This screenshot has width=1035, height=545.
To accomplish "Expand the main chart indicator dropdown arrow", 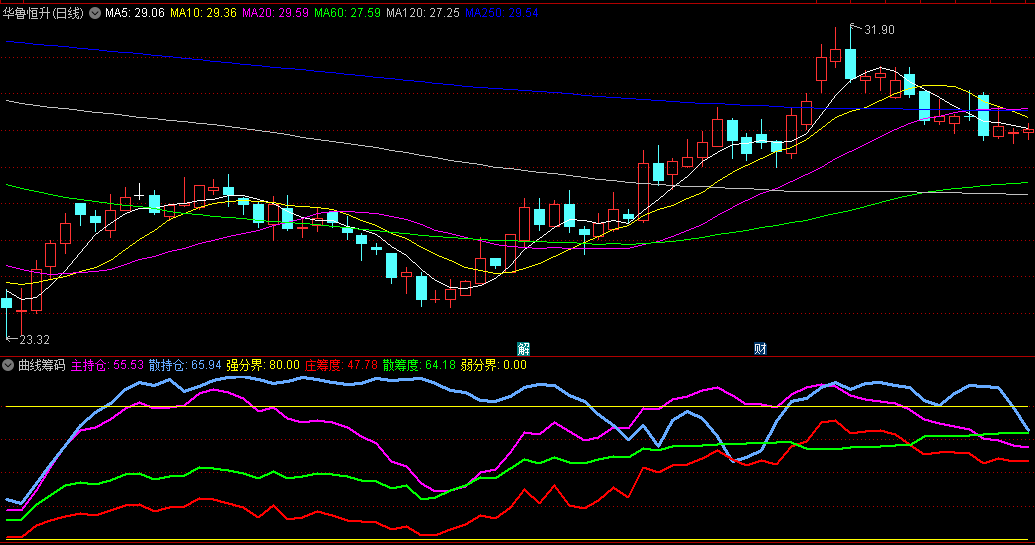I will (x=95, y=13).
